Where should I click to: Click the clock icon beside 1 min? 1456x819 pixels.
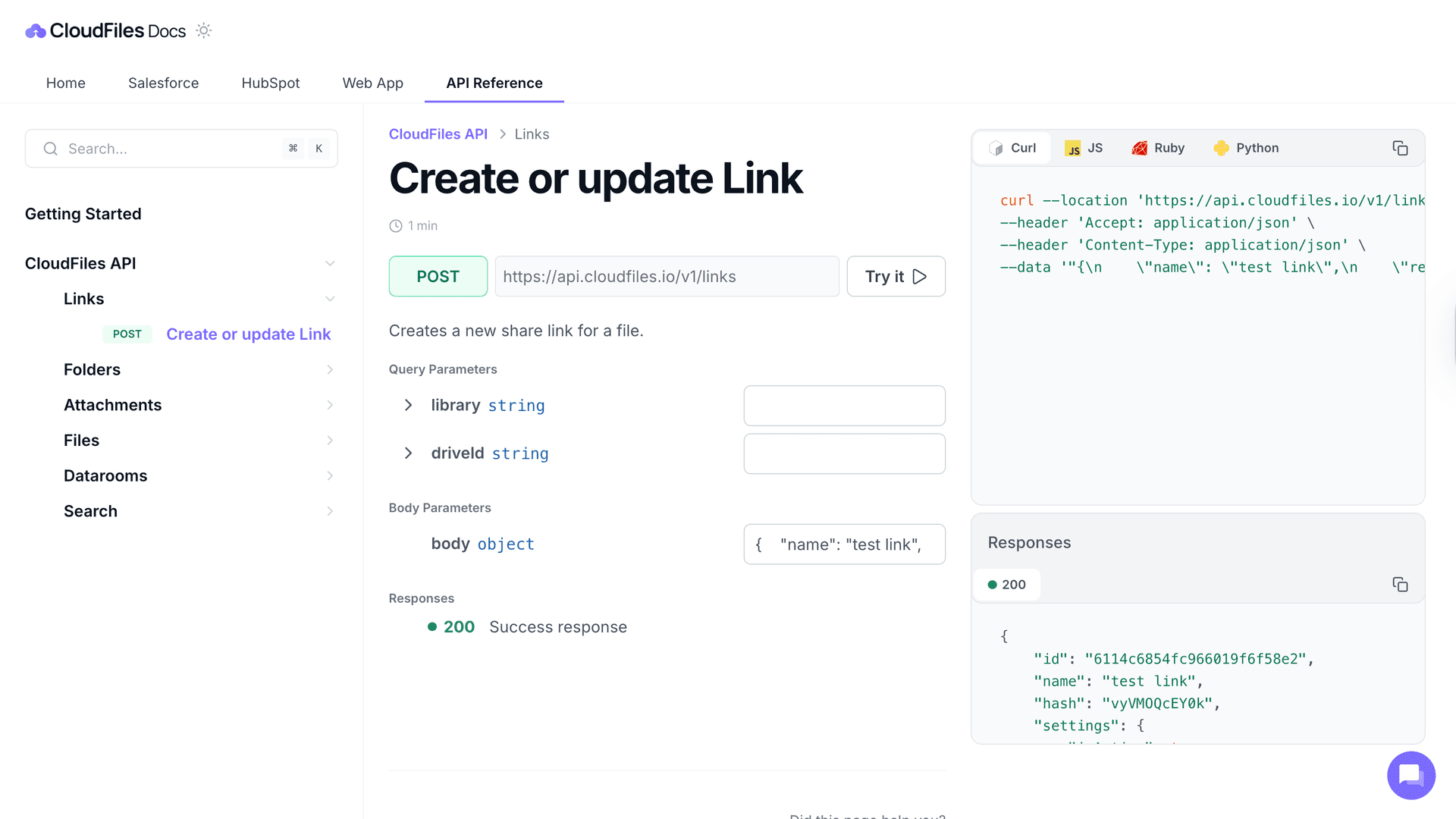[396, 226]
